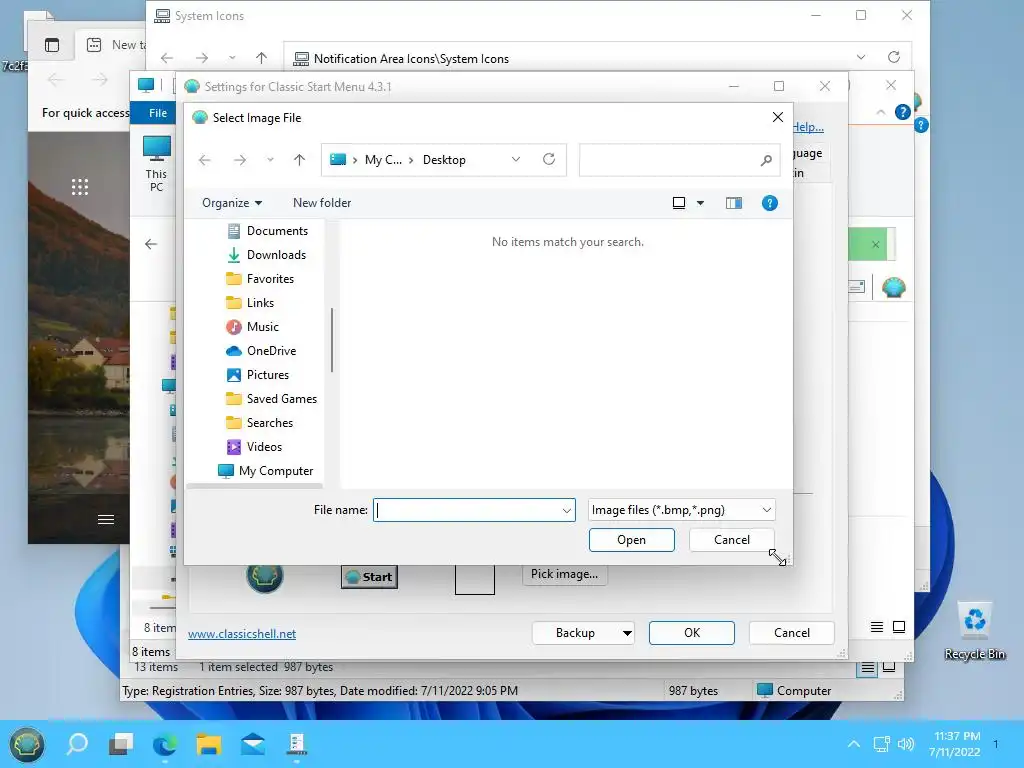
Task: Click Open button in file dialog
Action: pyautogui.click(x=632, y=540)
